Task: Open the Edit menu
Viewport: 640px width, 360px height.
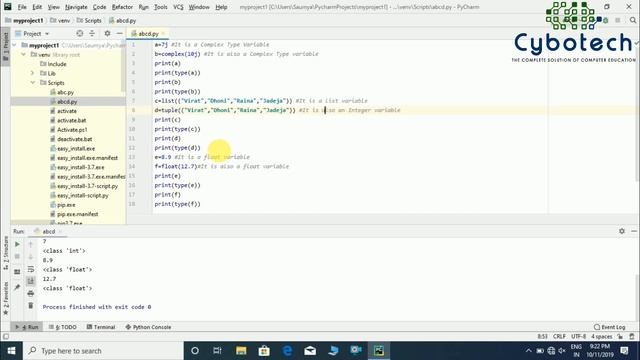Action: pos(37,7)
